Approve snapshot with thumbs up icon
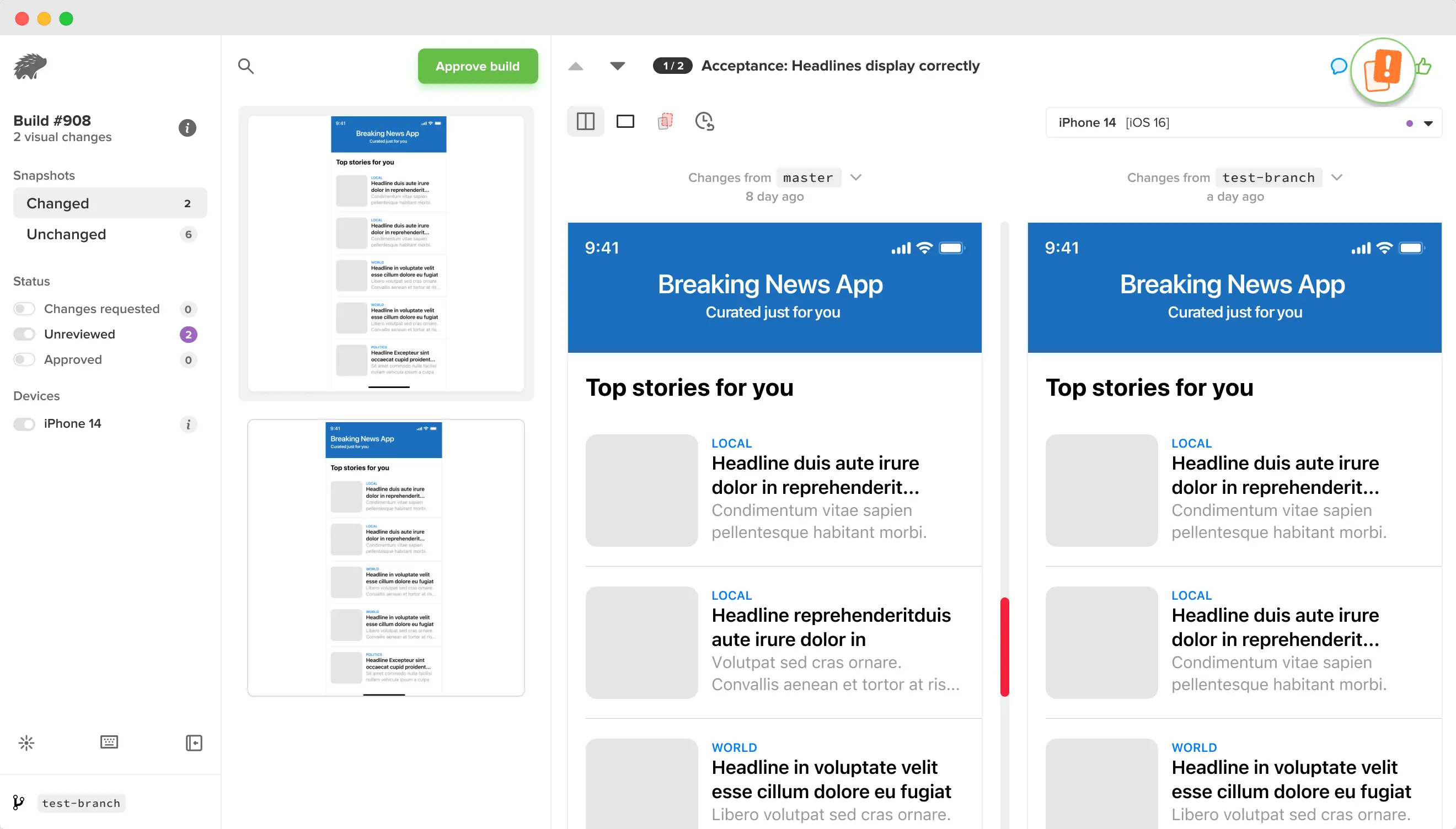This screenshot has width=1456, height=829. pyautogui.click(x=1423, y=66)
